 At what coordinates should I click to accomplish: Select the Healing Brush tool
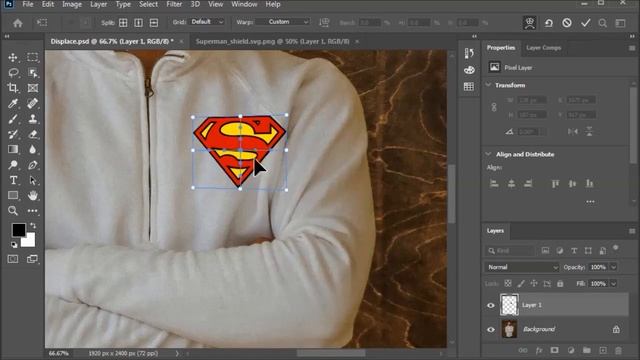(33, 103)
